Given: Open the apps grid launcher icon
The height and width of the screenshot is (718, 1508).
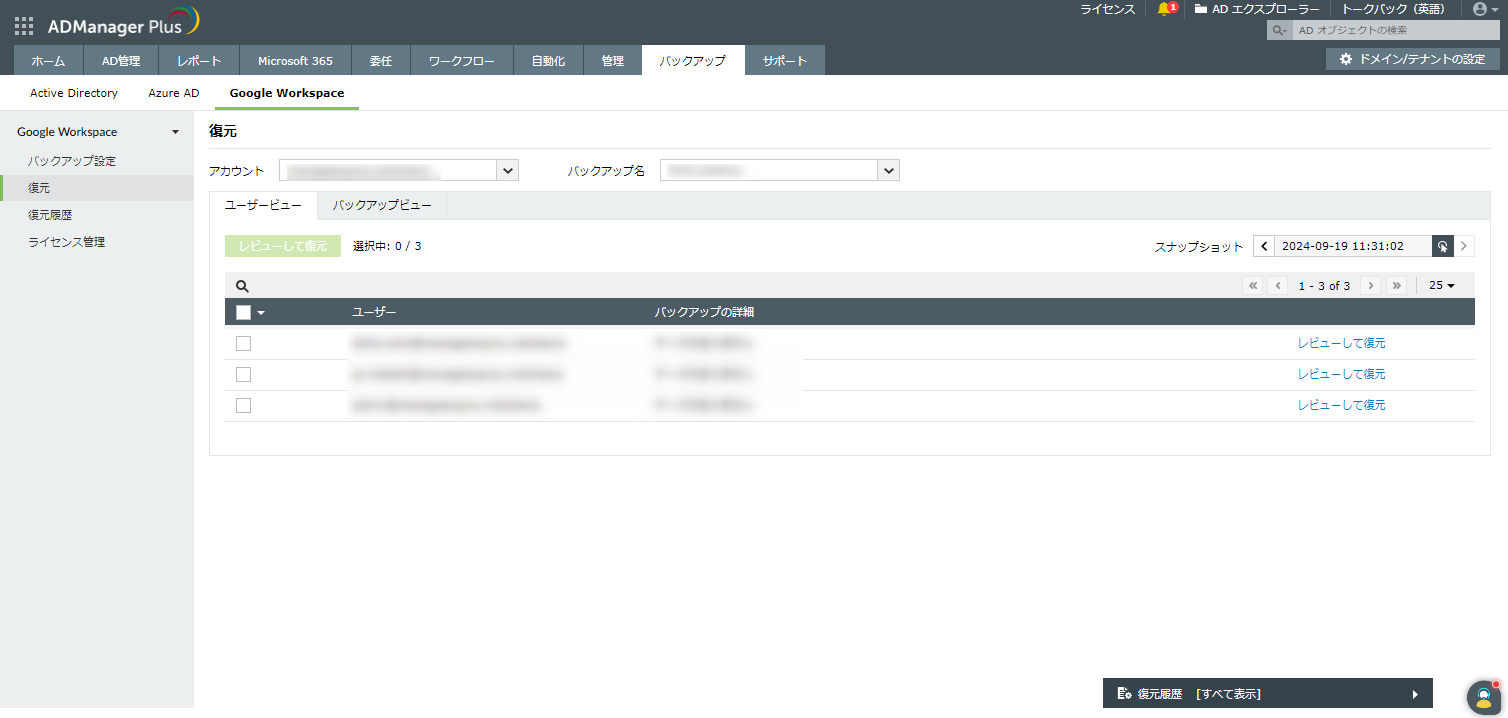Looking at the screenshot, I should [x=24, y=26].
